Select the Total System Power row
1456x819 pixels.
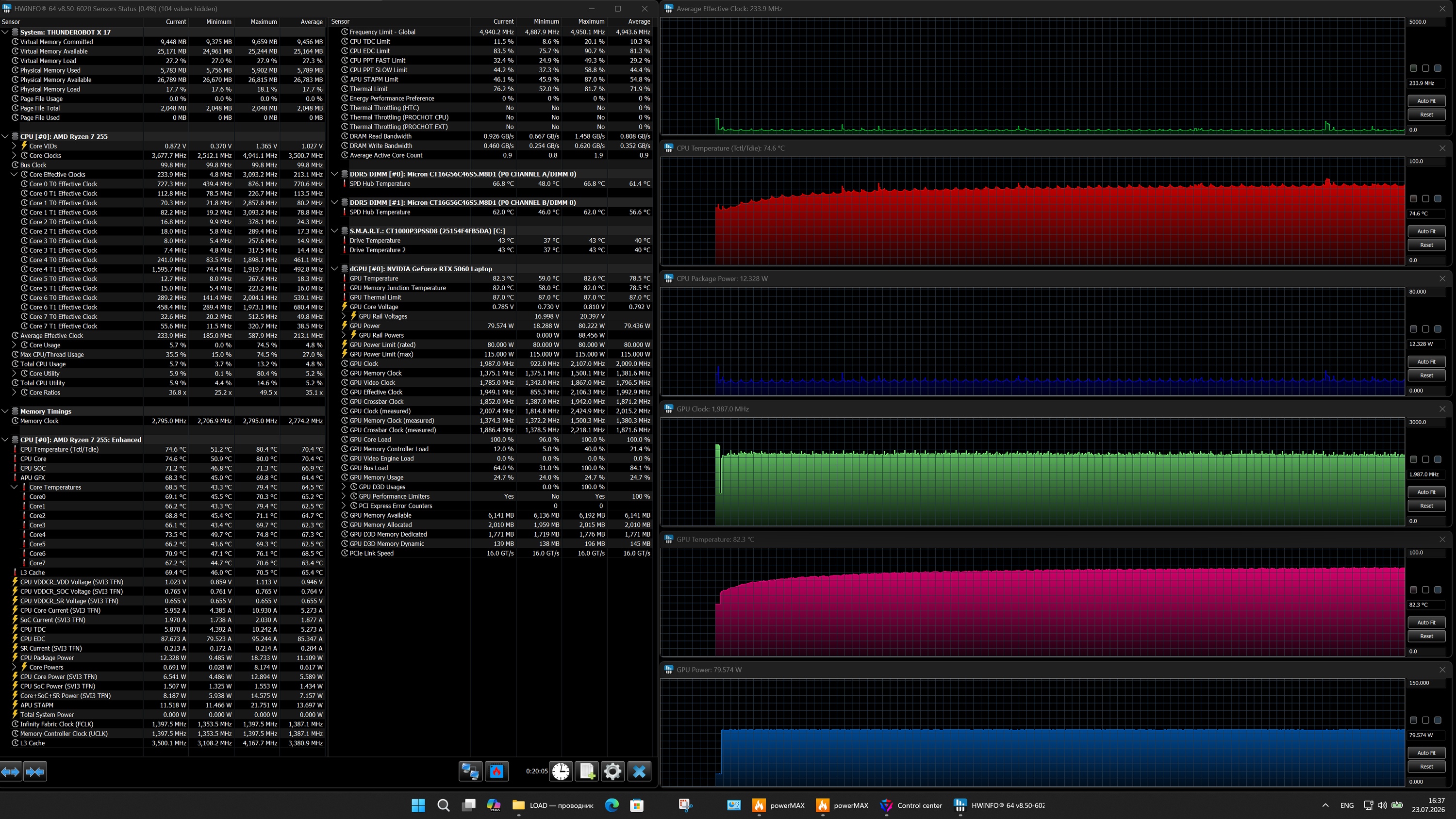click(163, 715)
